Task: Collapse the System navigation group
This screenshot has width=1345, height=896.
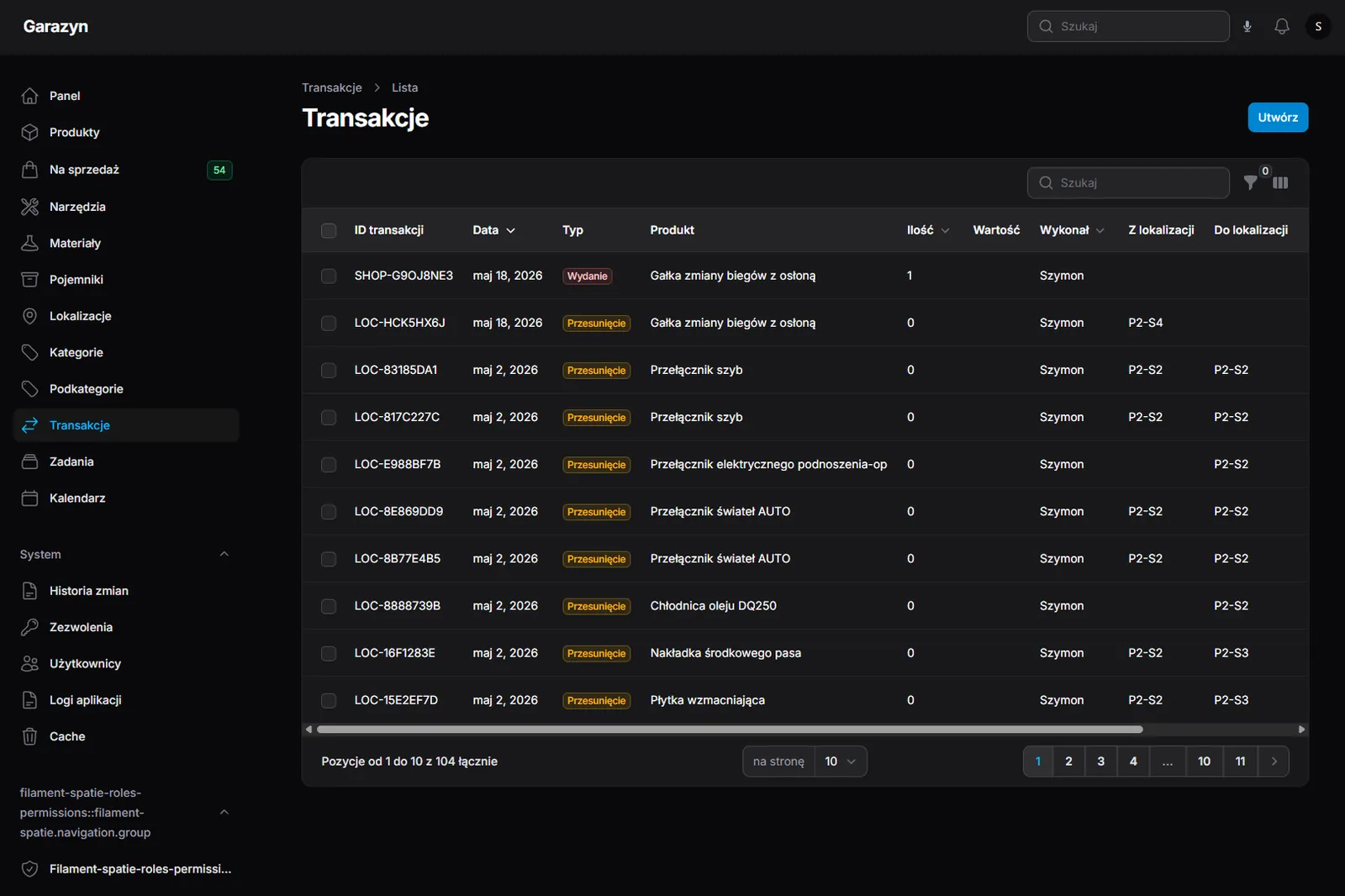Action: coord(224,554)
